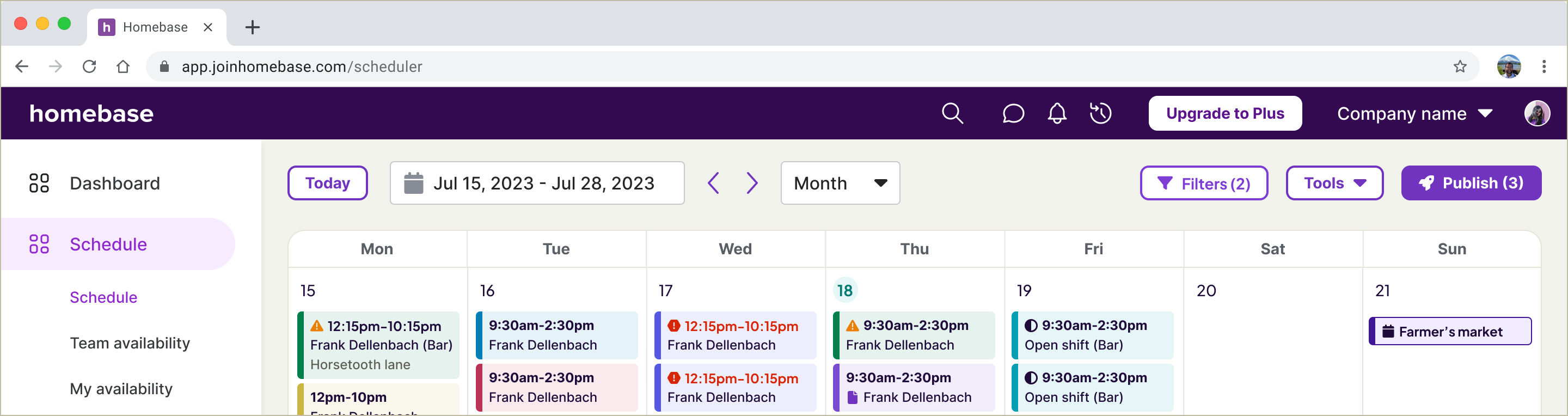Open the Tools dropdown menu
Image resolution: width=1568 pixels, height=416 pixels.
click(1334, 183)
